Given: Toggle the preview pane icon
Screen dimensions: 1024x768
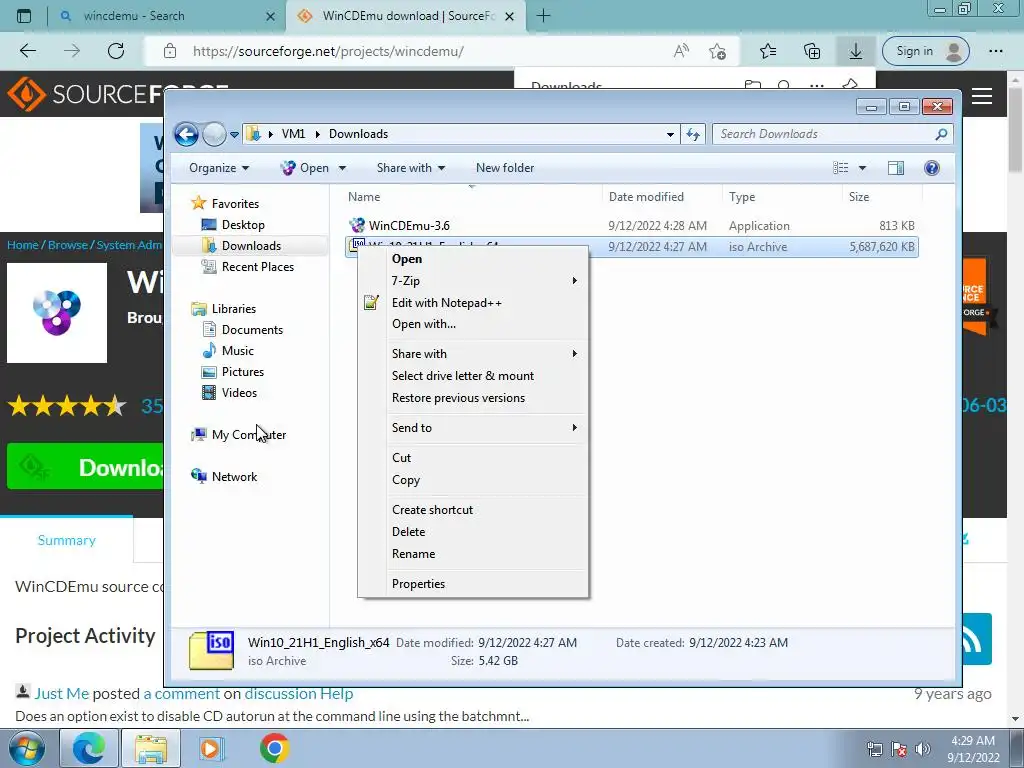Looking at the screenshot, I should coord(896,168).
